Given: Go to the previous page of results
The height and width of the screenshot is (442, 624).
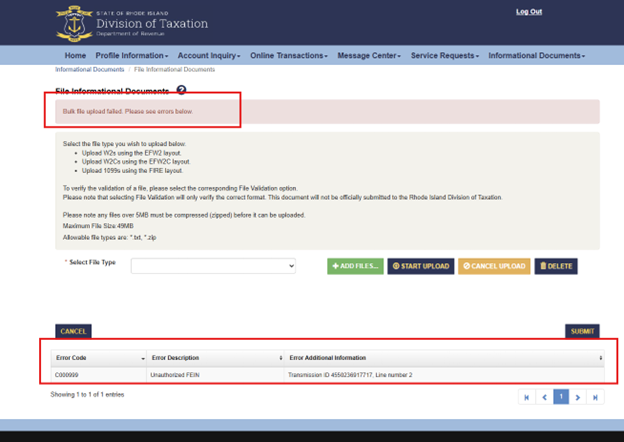Looking at the screenshot, I should (544, 397).
